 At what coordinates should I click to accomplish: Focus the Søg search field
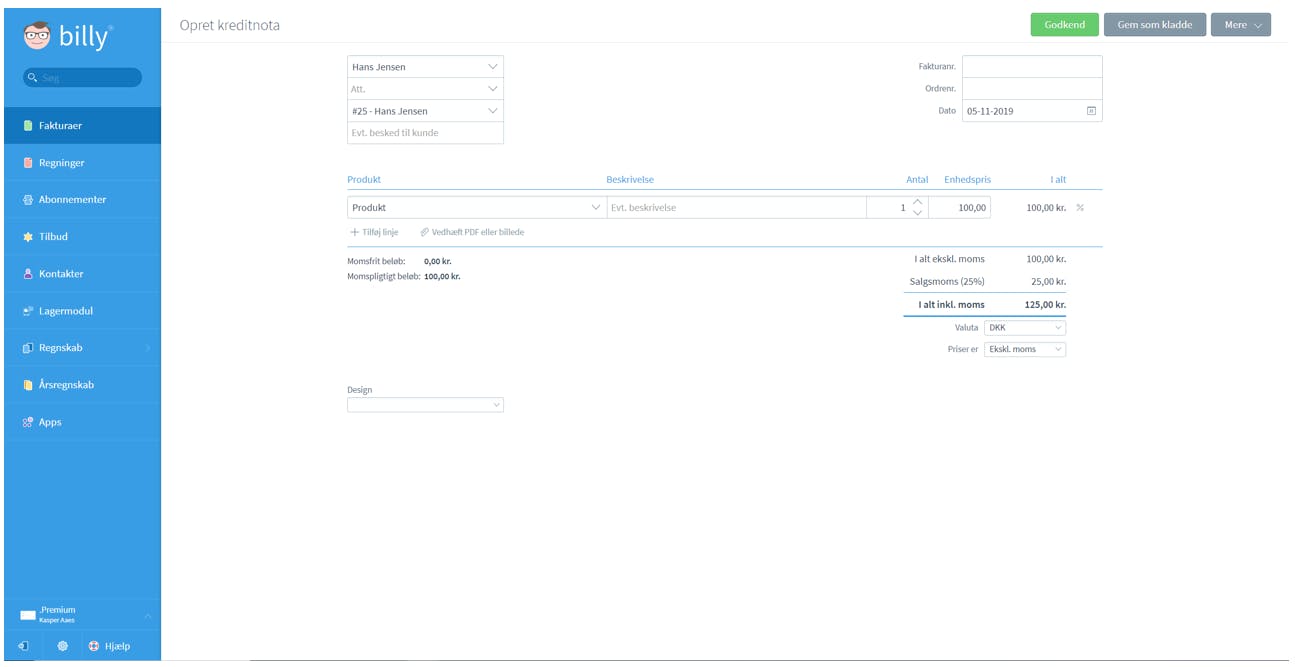pyautogui.click(x=82, y=77)
